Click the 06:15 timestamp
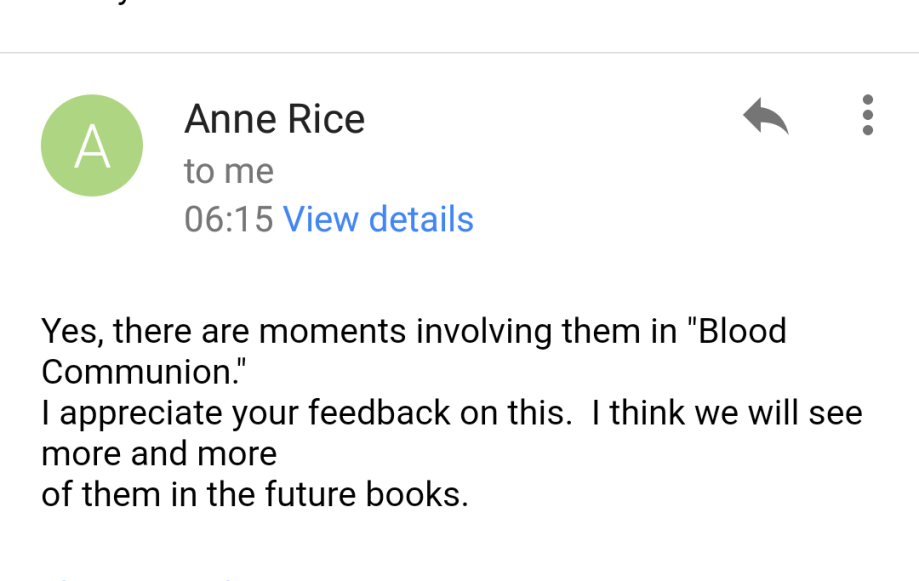919x581 pixels. [x=229, y=219]
